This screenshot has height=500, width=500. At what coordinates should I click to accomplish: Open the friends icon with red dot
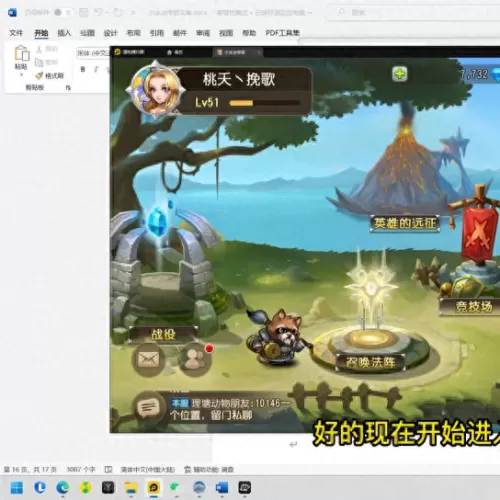point(195,359)
